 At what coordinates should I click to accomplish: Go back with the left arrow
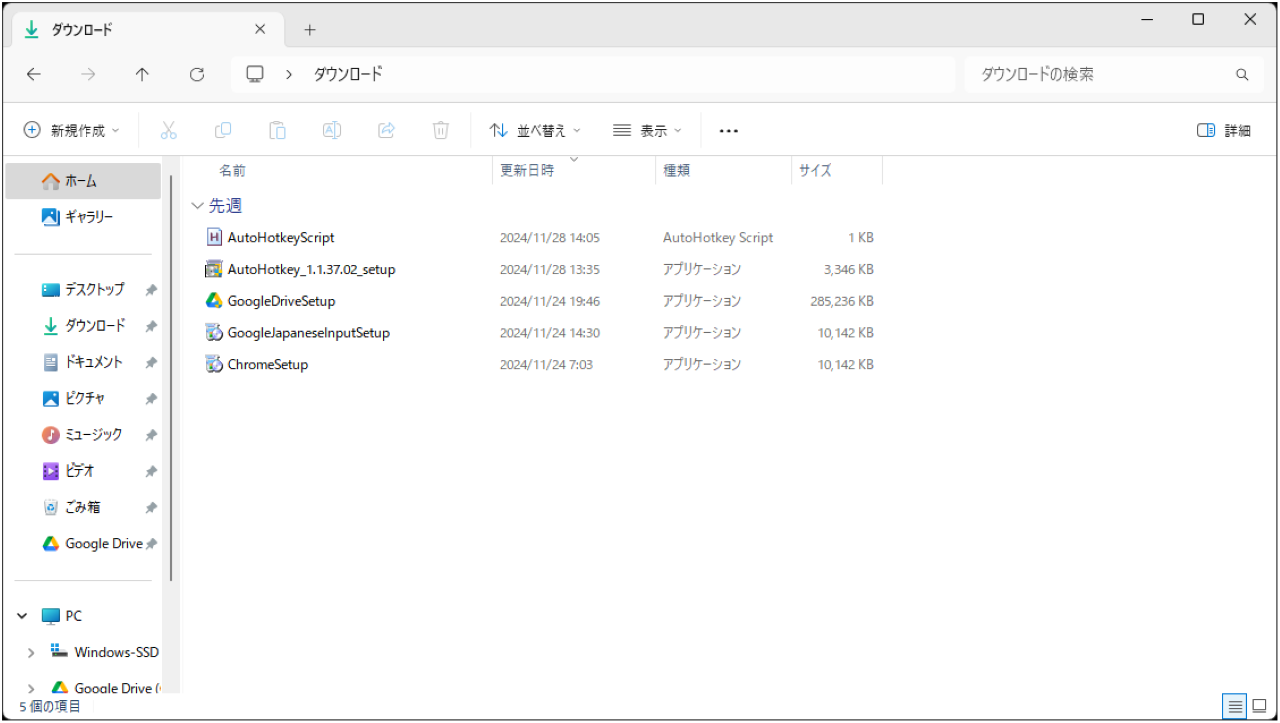click(33, 74)
